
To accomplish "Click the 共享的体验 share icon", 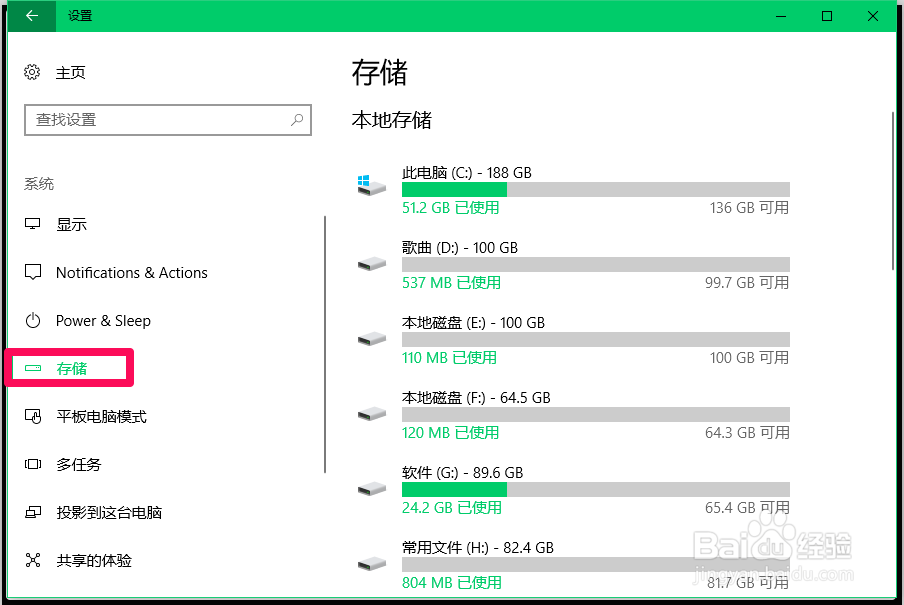I will pos(33,560).
